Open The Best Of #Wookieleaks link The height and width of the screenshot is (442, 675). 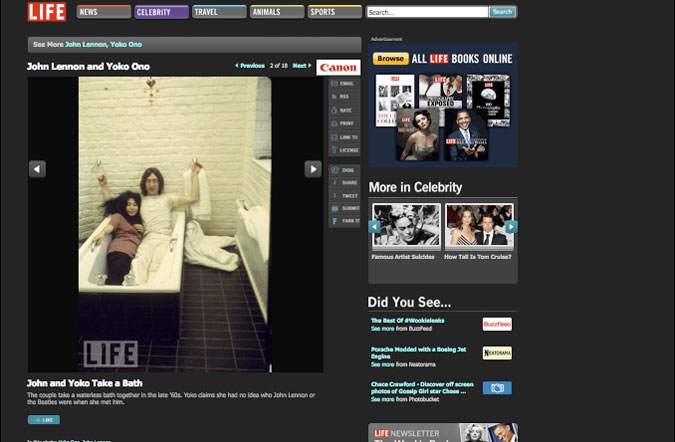point(407,320)
